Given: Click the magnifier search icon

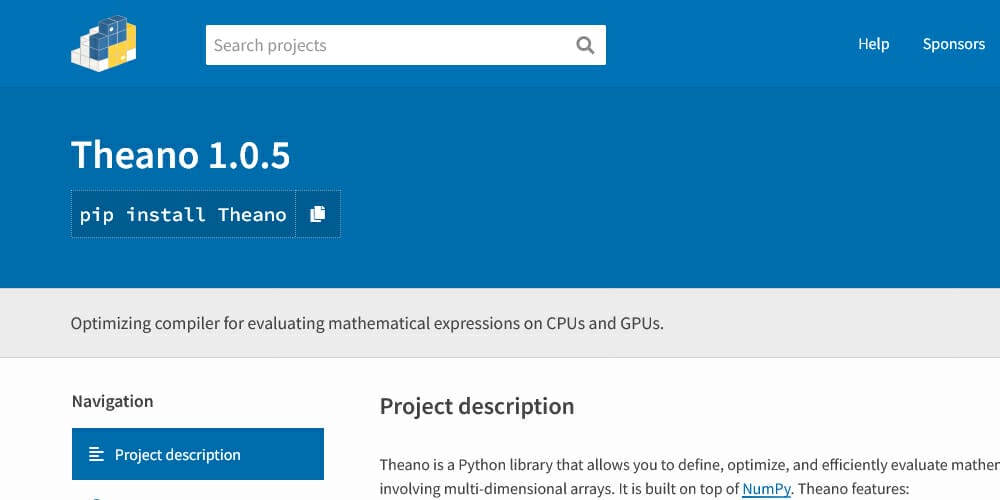Looking at the screenshot, I should [x=585, y=45].
